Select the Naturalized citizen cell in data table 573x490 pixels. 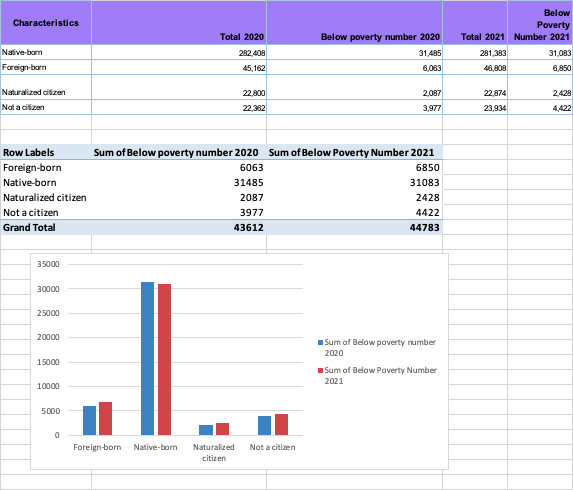coord(46,87)
